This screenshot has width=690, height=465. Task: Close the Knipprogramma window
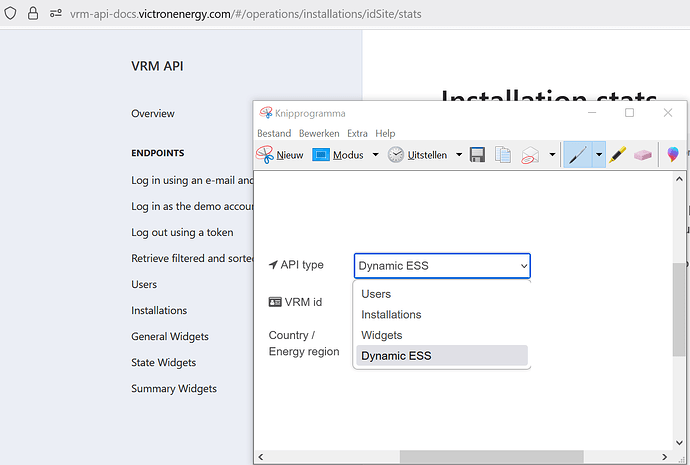(x=668, y=113)
